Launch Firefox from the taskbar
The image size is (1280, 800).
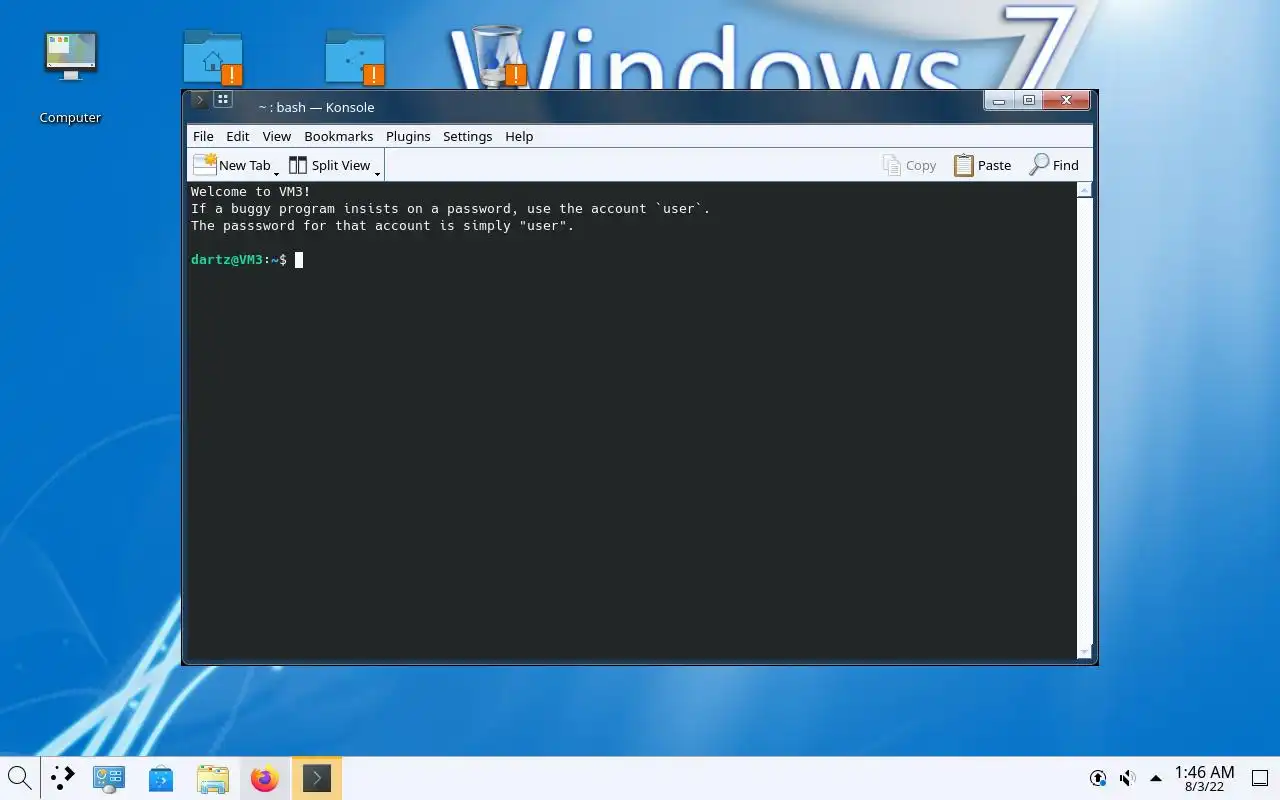point(265,778)
